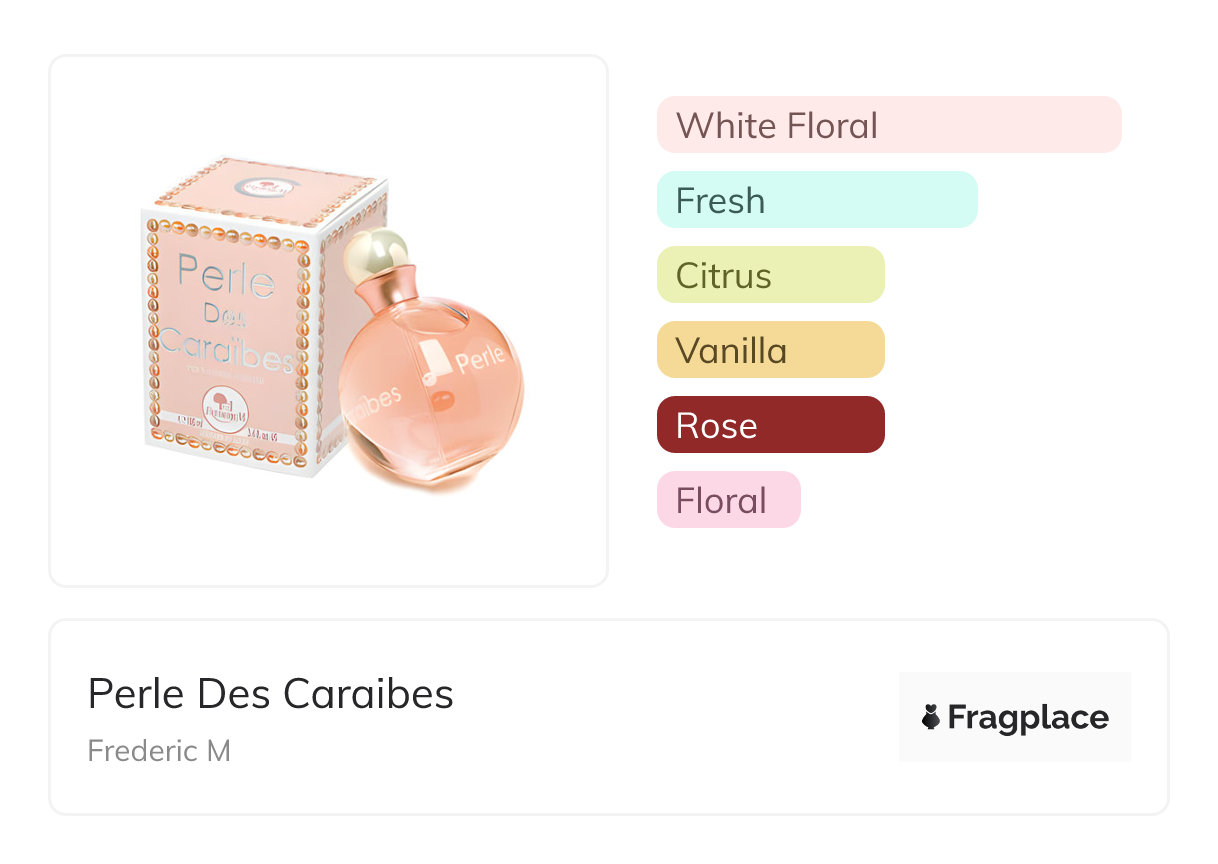Click the Fragplace wordmark text

coord(1028,717)
